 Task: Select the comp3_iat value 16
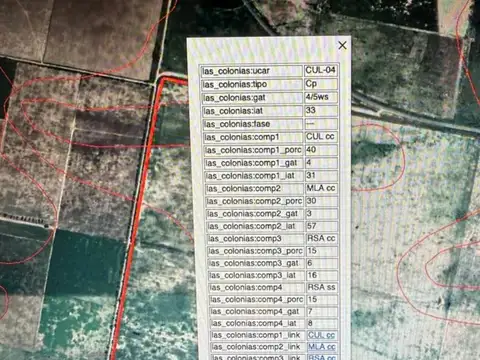[x=312, y=275]
